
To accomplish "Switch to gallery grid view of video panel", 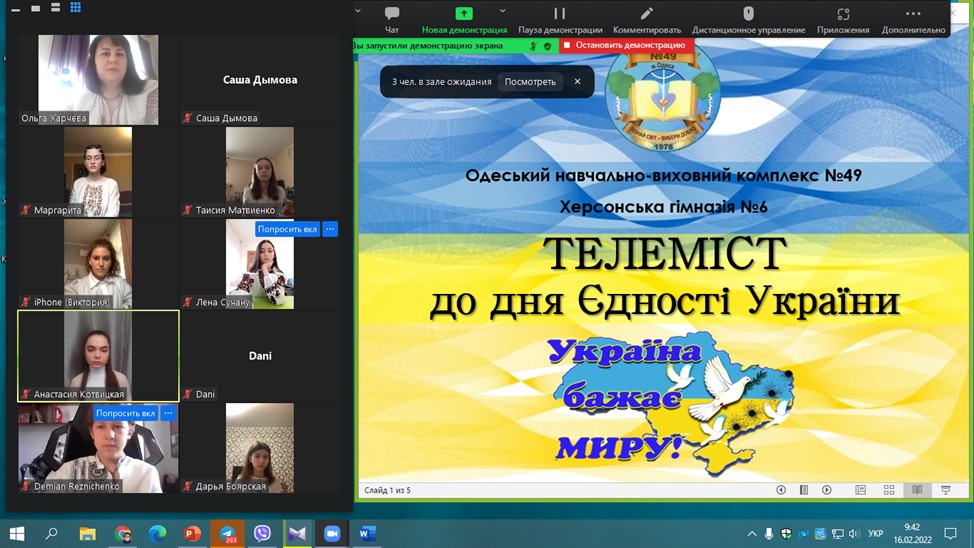I will (75, 8).
